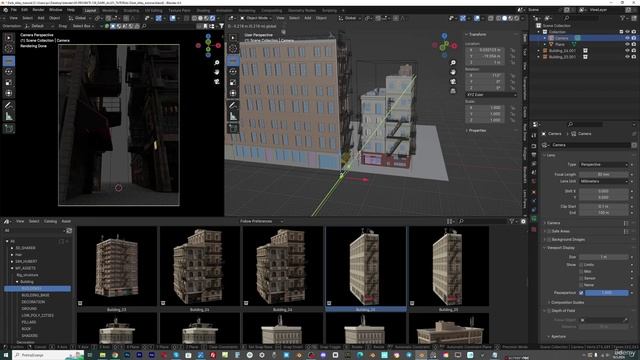Select the BUILDING_BASE catalog
This screenshot has height=360, width=640.
tap(36, 295)
